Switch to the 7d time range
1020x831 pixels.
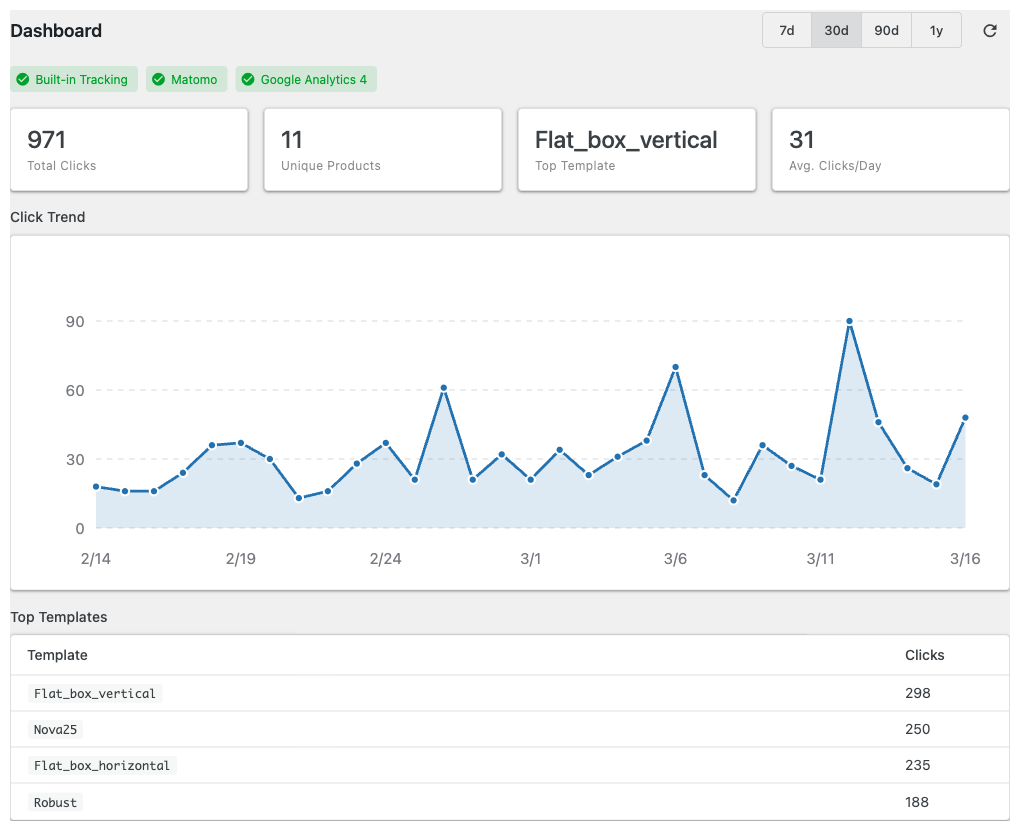tap(786, 30)
